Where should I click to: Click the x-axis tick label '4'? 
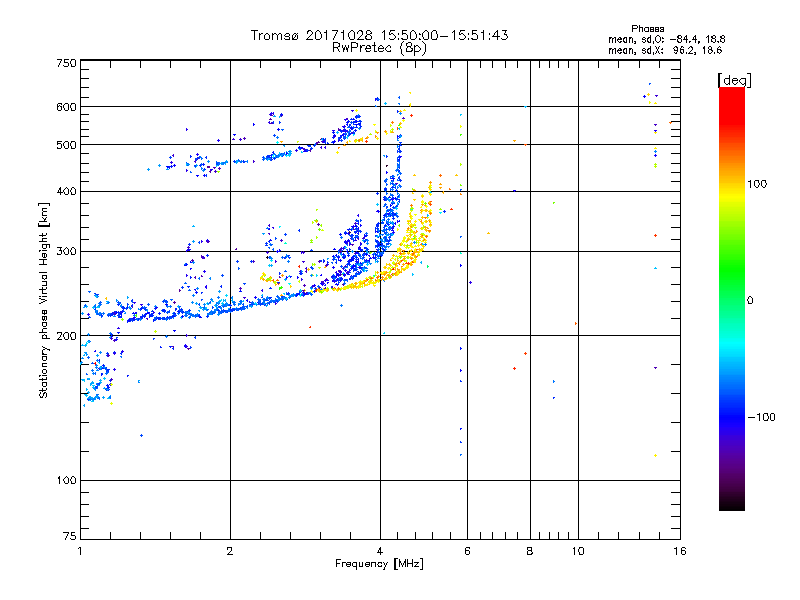coord(380,551)
